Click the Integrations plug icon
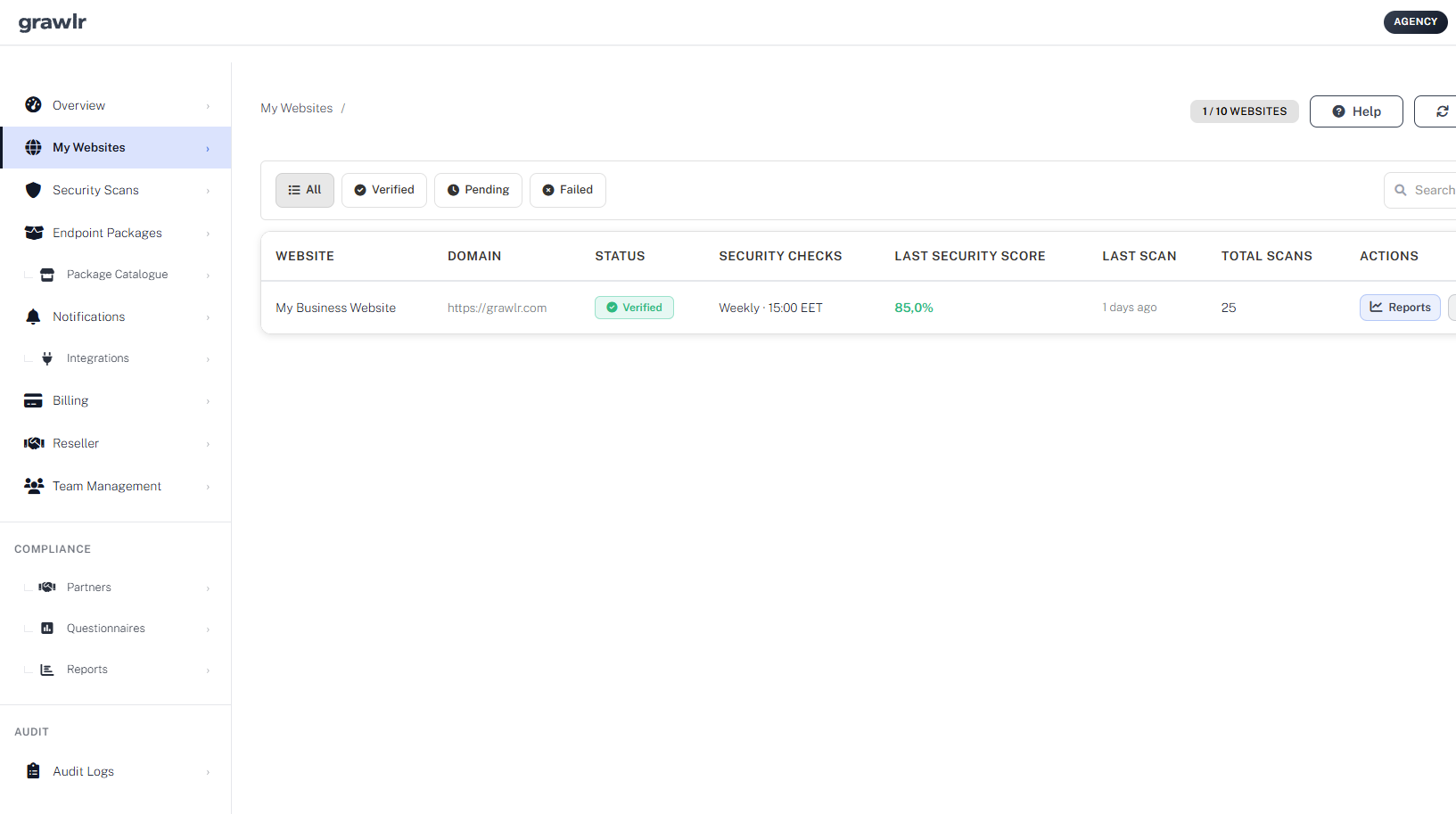1456x814 pixels. pyautogui.click(x=47, y=358)
